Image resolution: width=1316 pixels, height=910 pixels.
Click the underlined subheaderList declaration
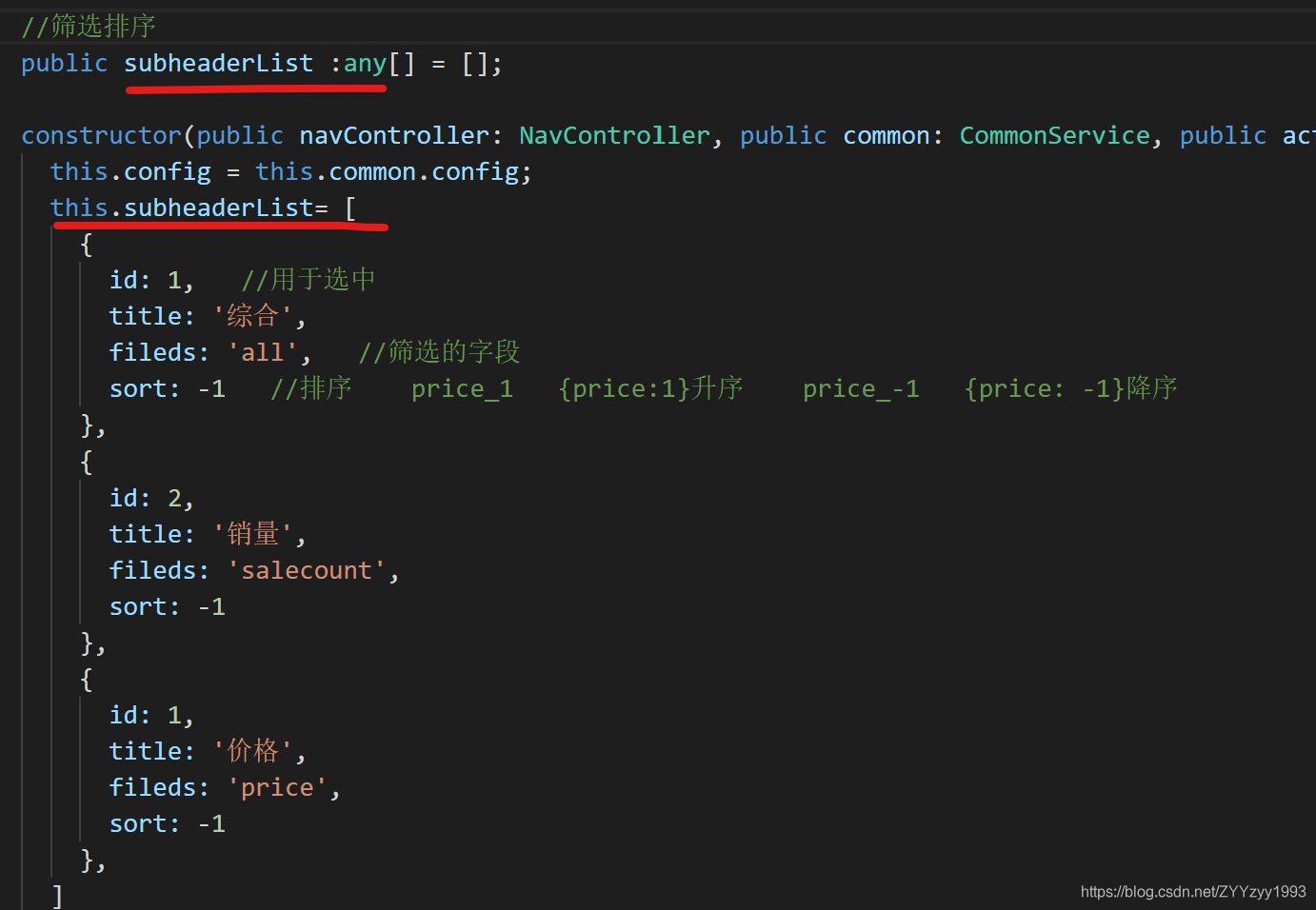[218, 63]
